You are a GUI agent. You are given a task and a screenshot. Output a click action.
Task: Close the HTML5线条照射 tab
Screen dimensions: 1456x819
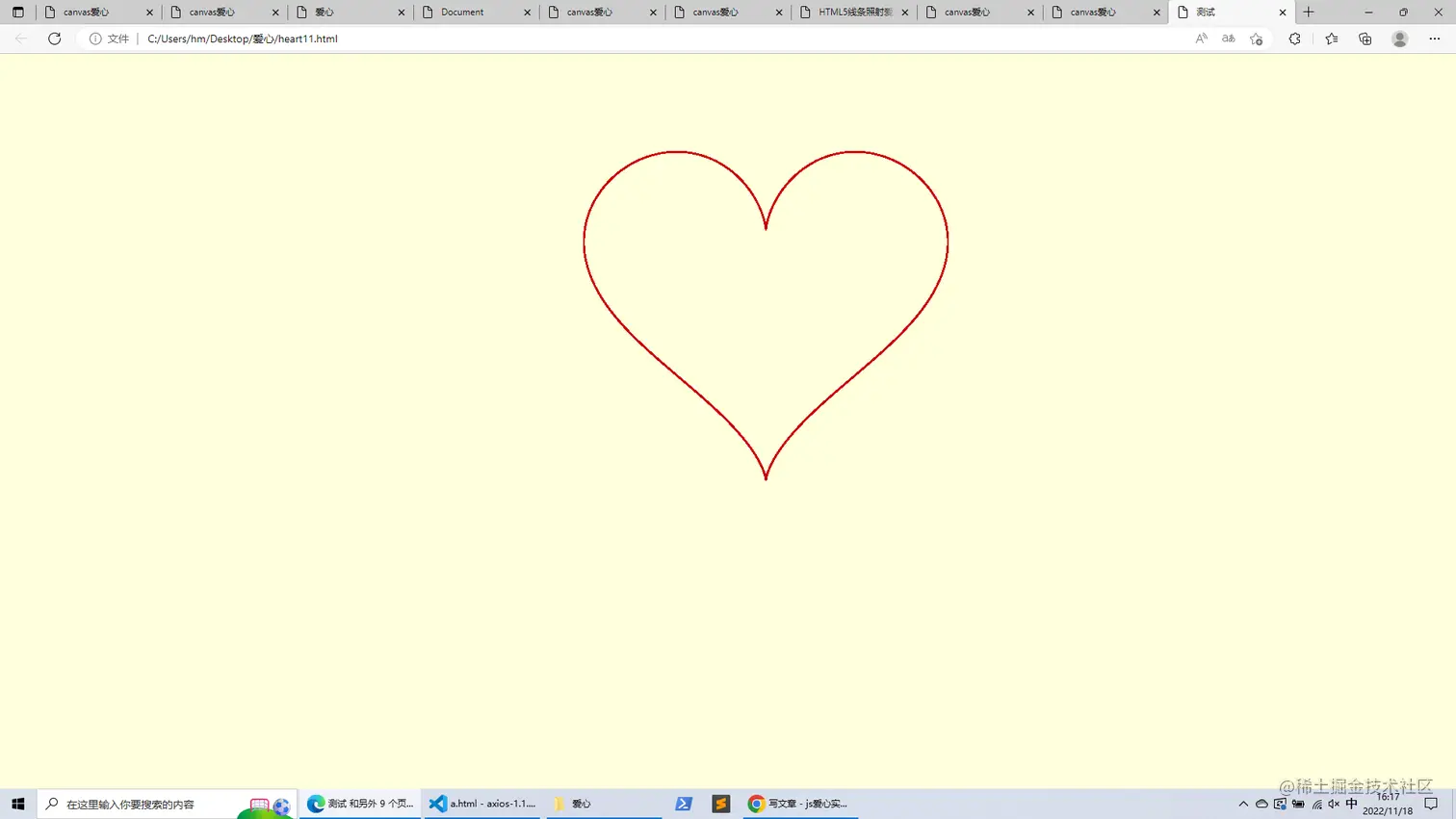pos(905,13)
